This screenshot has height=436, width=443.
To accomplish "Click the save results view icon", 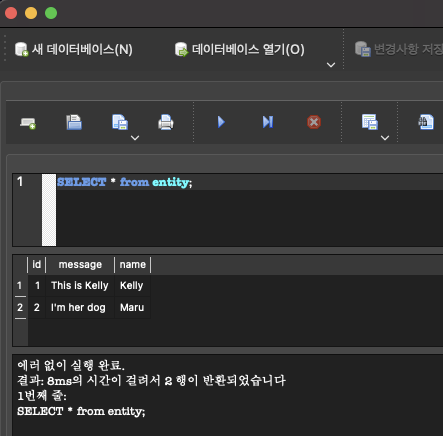I will (370, 122).
